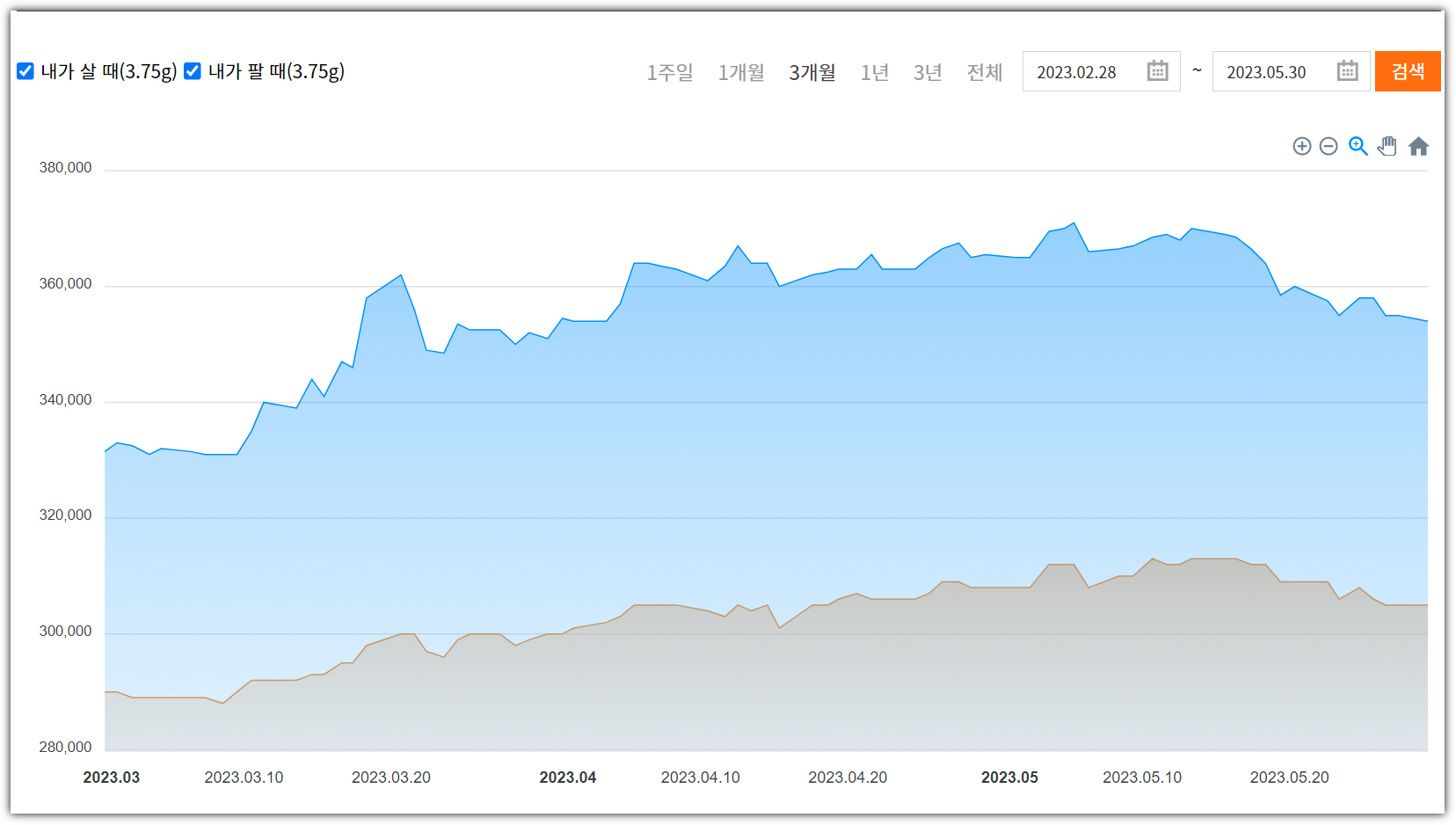Uncheck the 내가 팔 때(3.75g) checkbox
The image size is (1456, 825).
[x=193, y=71]
